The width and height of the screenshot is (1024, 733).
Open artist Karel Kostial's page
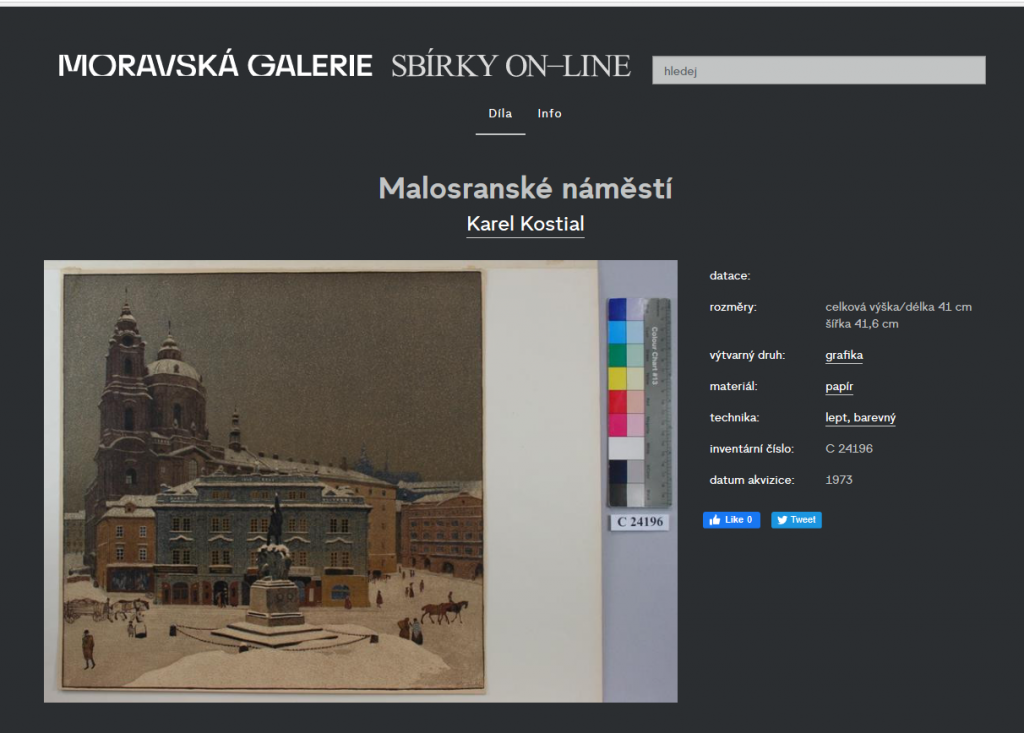pyautogui.click(x=525, y=224)
